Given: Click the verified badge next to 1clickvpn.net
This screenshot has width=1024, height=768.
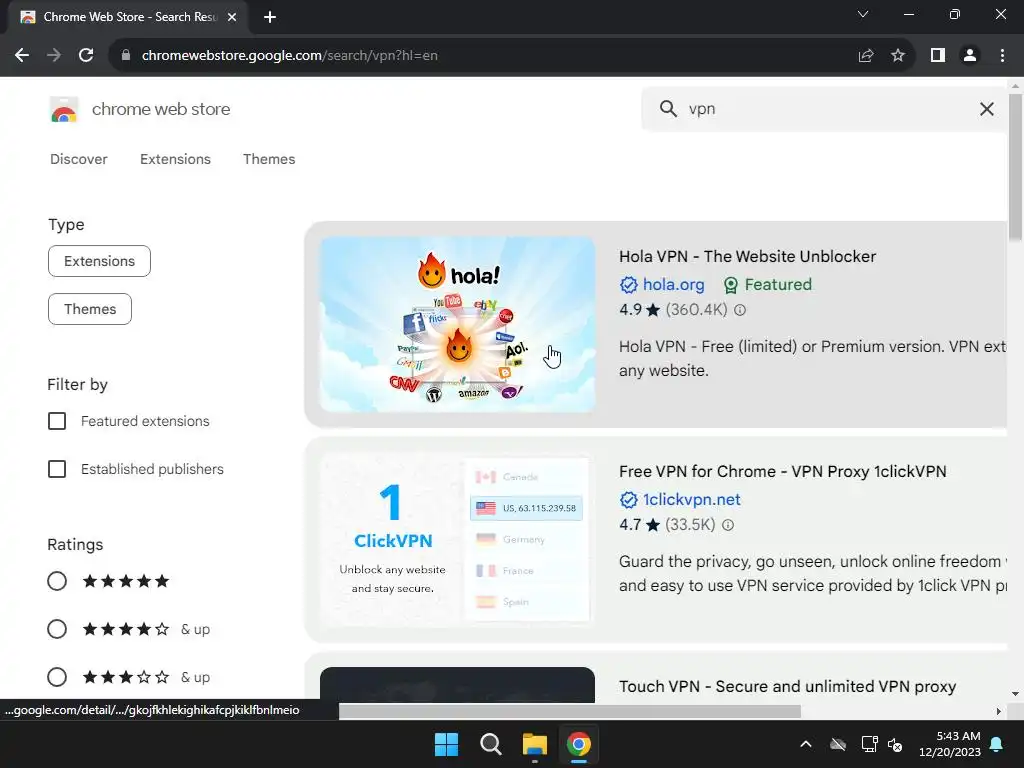Looking at the screenshot, I should 628,500.
